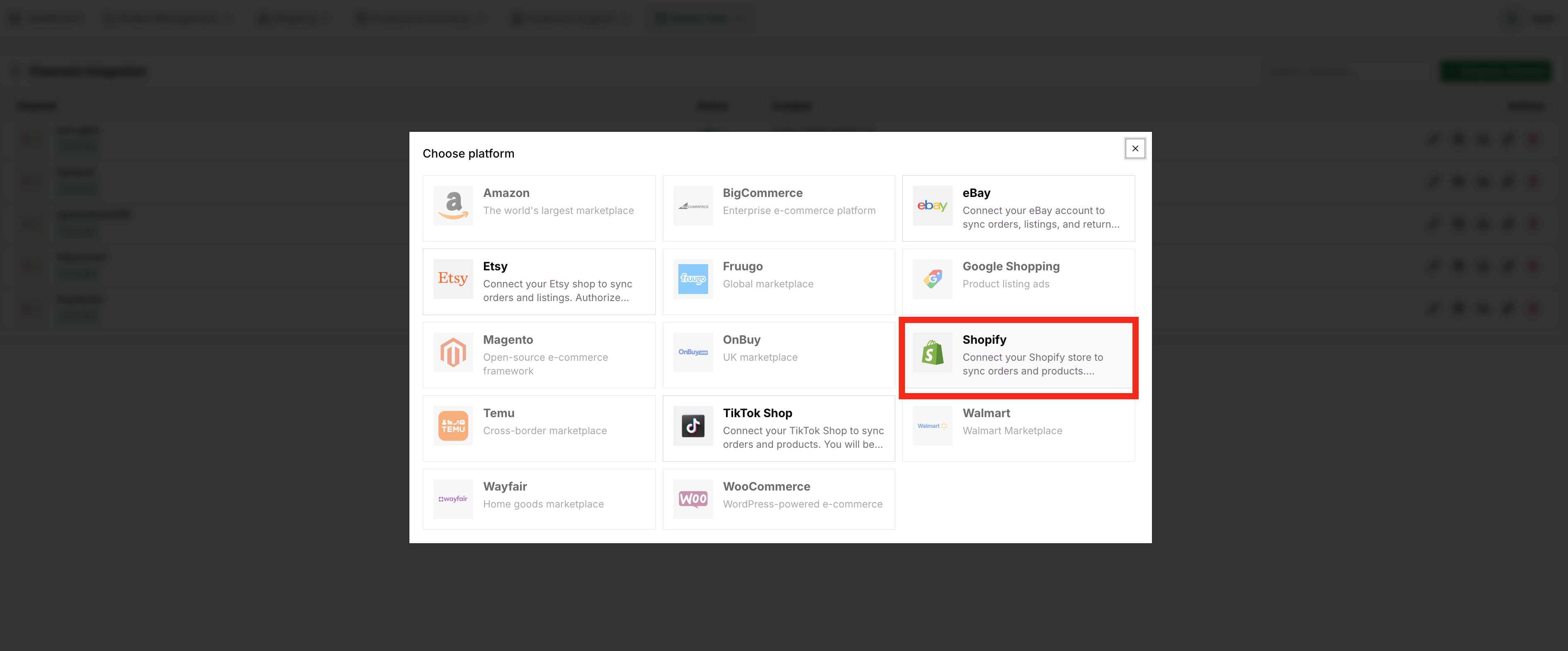Click the WooCommerce logo icon

pyautogui.click(x=693, y=499)
